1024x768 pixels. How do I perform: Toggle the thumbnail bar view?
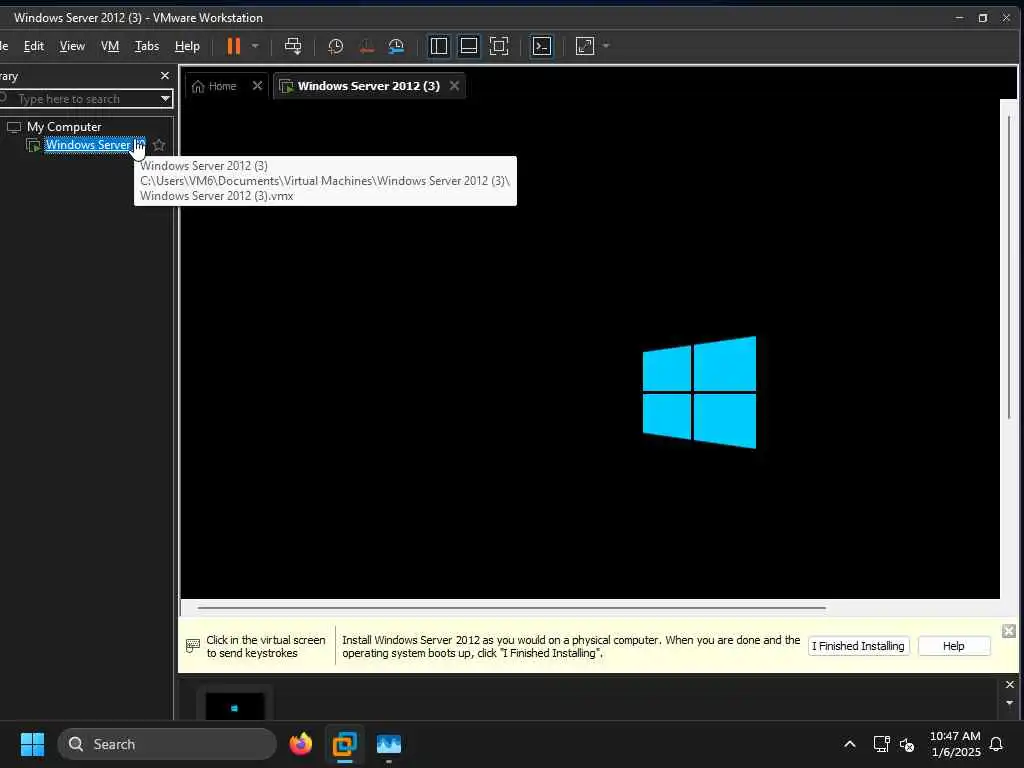tap(469, 46)
